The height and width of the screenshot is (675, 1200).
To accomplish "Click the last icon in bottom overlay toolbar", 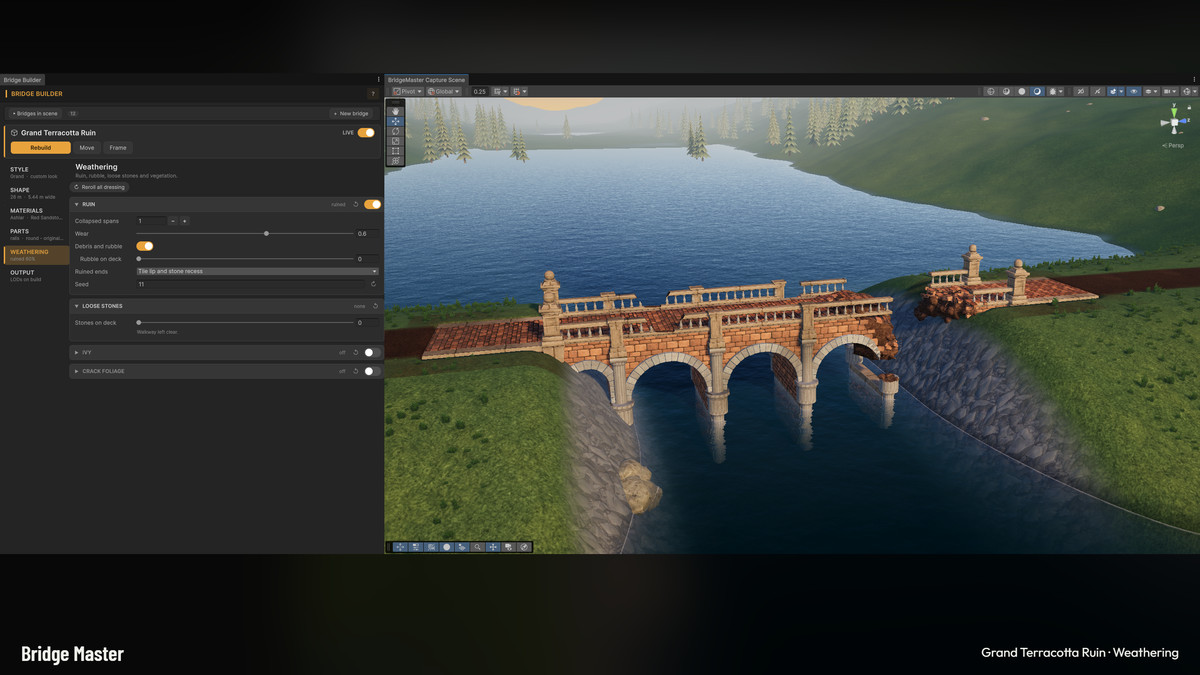I will coord(524,547).
